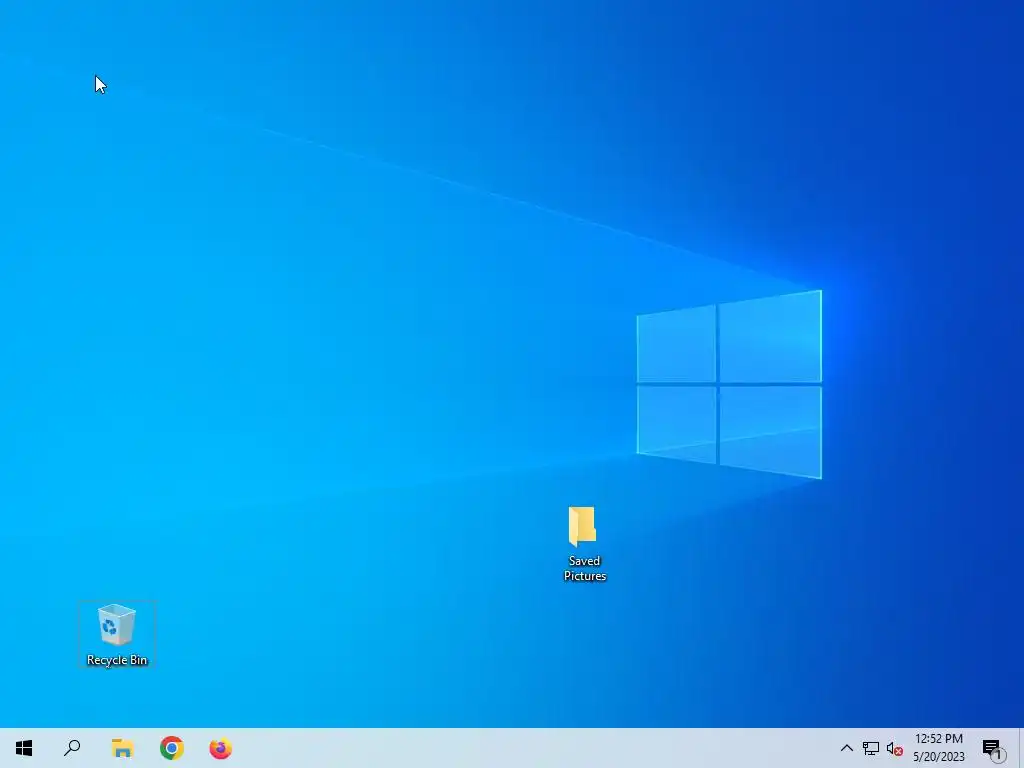Select the Saved Pictures folder icon

(x=584, y=543)
